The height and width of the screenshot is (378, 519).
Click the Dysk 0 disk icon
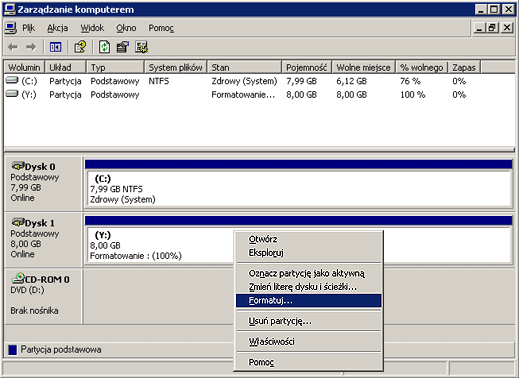[18, 166]
